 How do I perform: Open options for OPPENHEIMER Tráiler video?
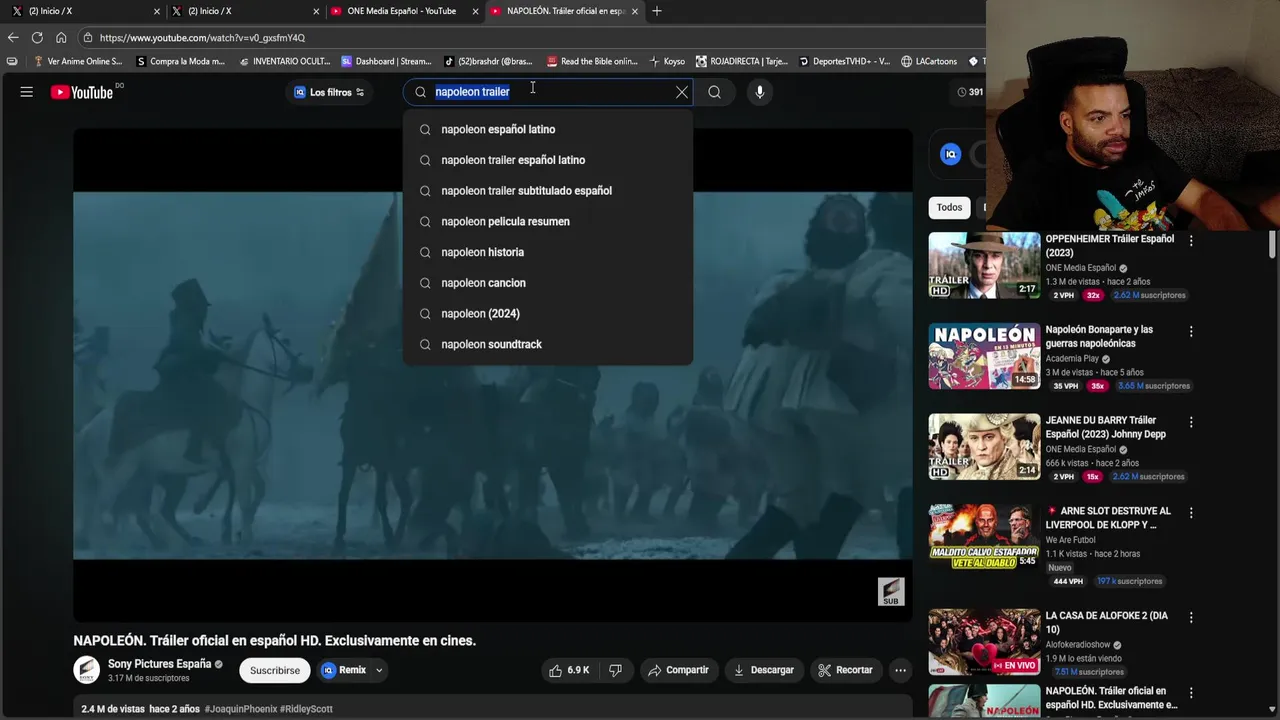click(1191, 240)
